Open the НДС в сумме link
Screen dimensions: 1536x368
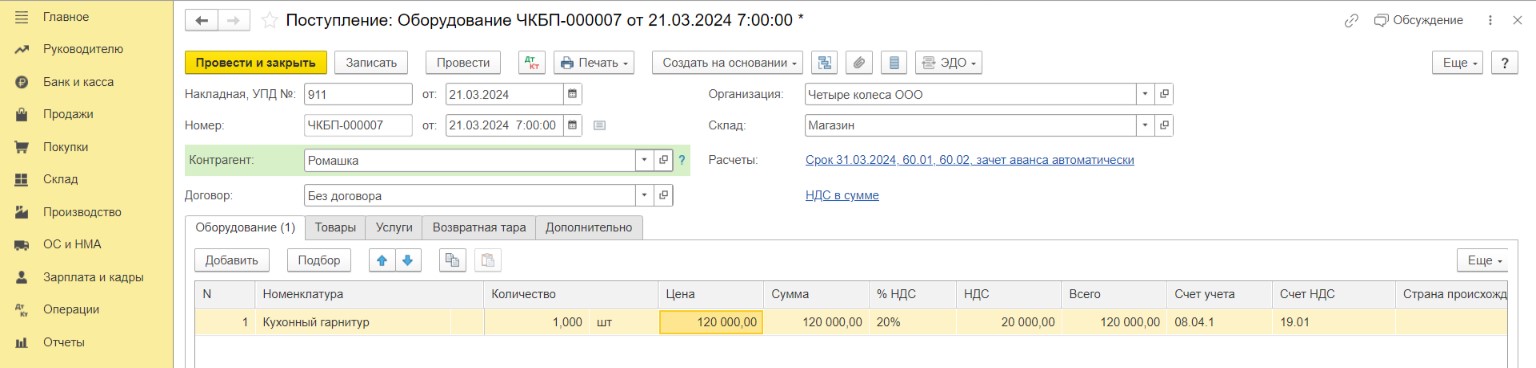point(842,195)
